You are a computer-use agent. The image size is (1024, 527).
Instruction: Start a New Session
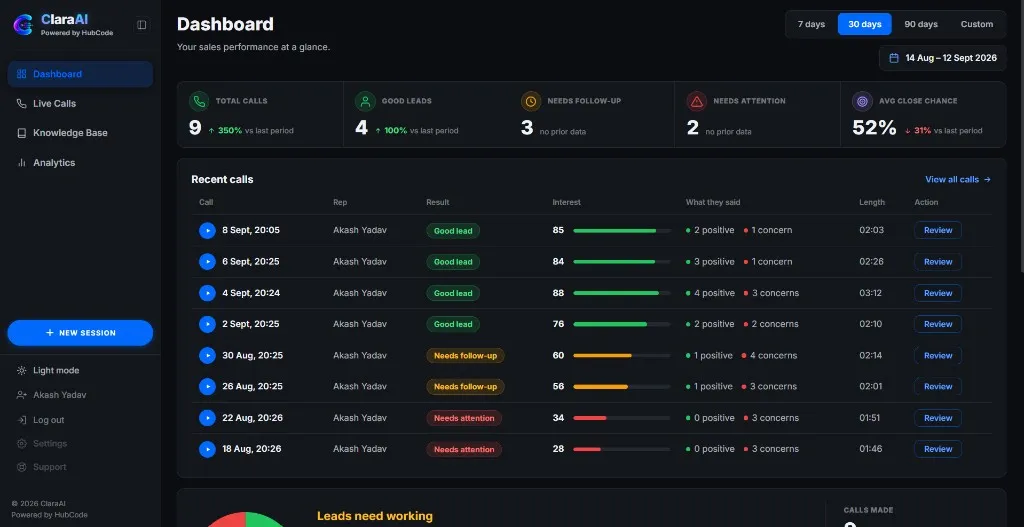click(x=80, y=333)
